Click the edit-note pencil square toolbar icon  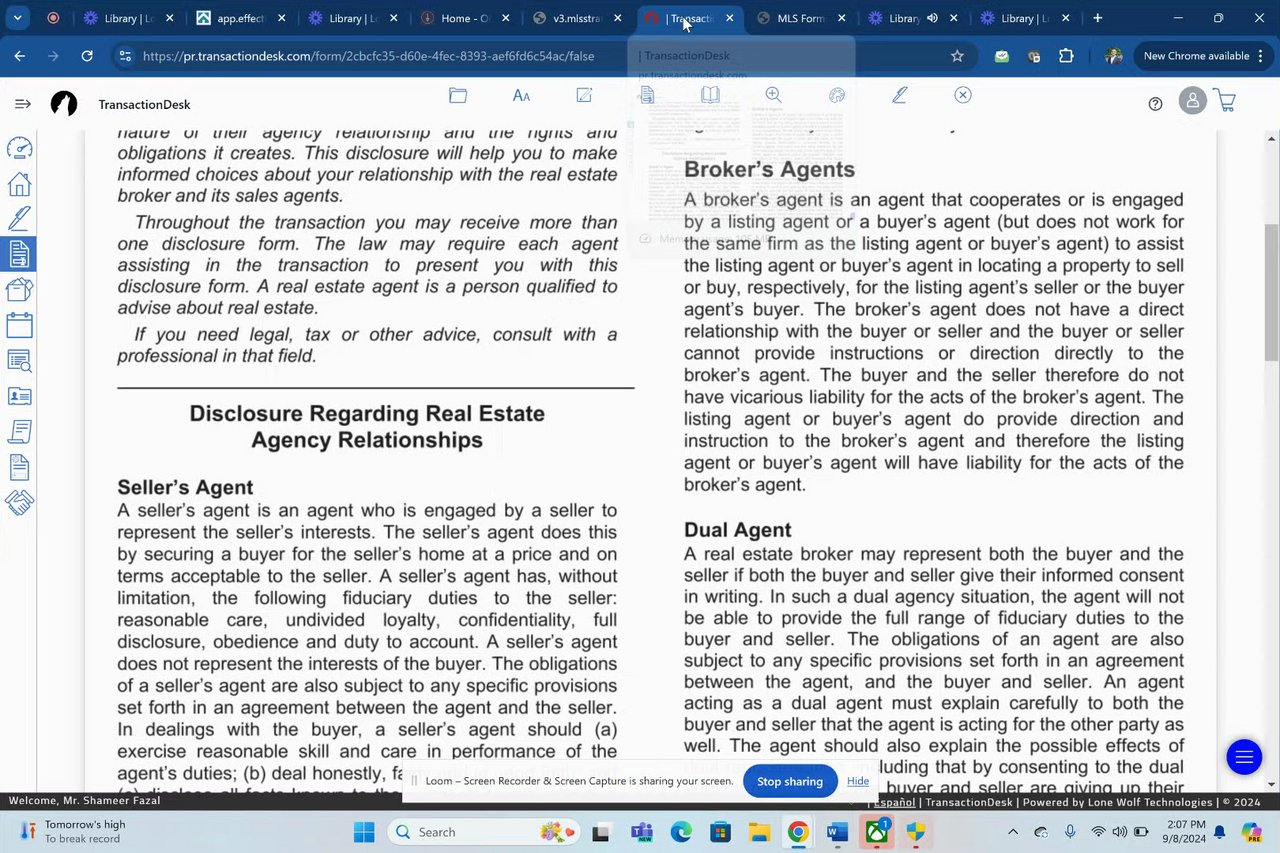584,95
